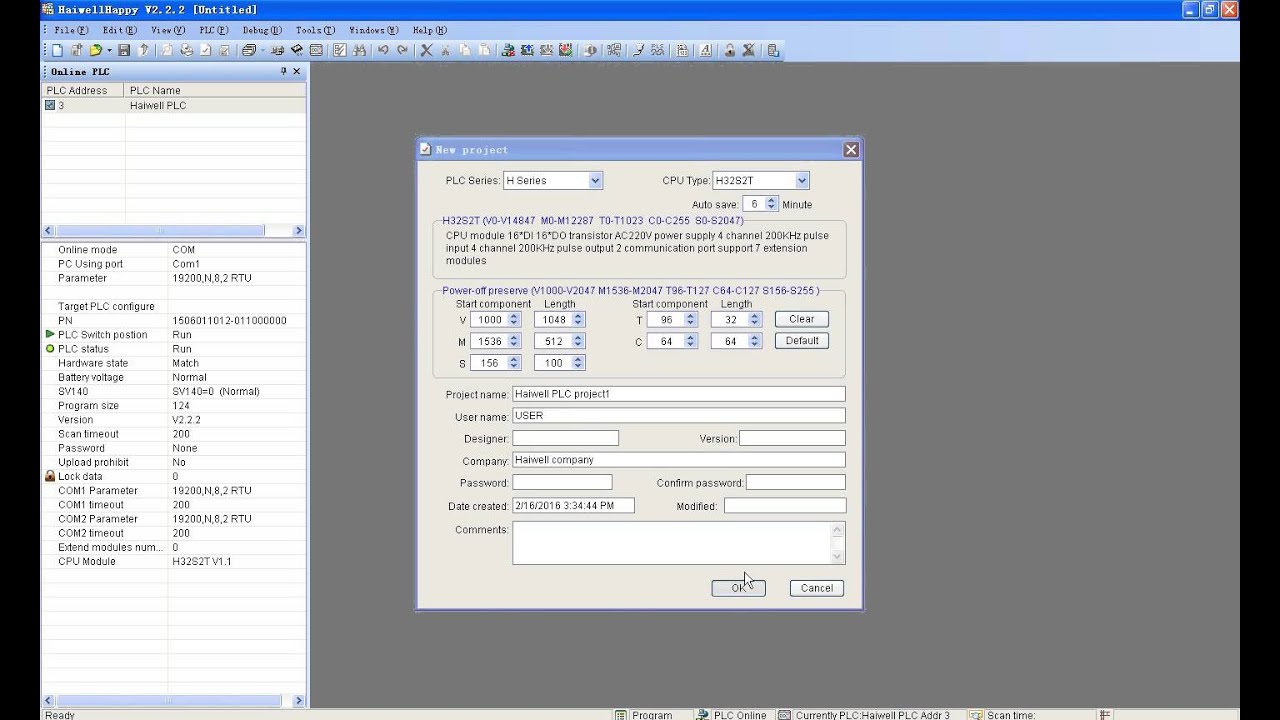Open the Tools menu
The width and height of the screenshot is (1280, 720).
point(316,30)
